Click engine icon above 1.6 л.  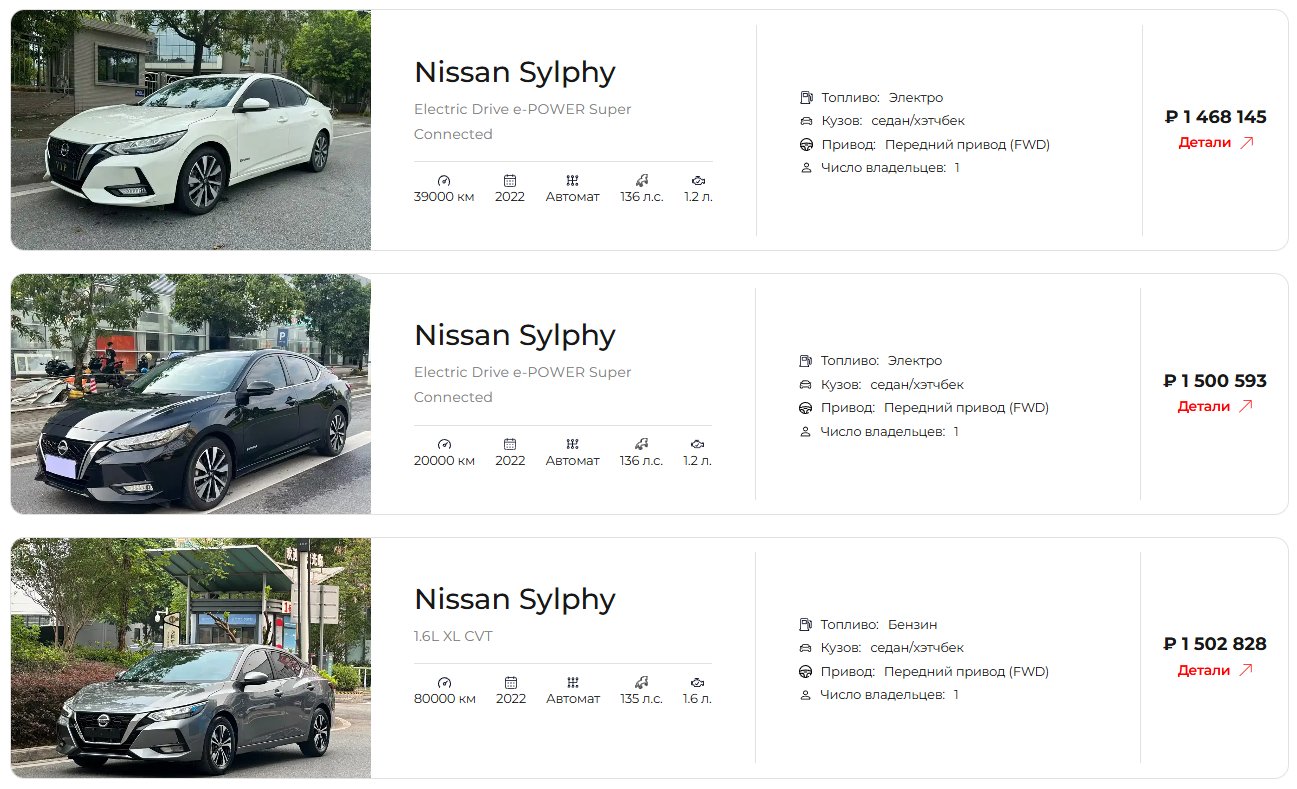click(x=697, y=682)
